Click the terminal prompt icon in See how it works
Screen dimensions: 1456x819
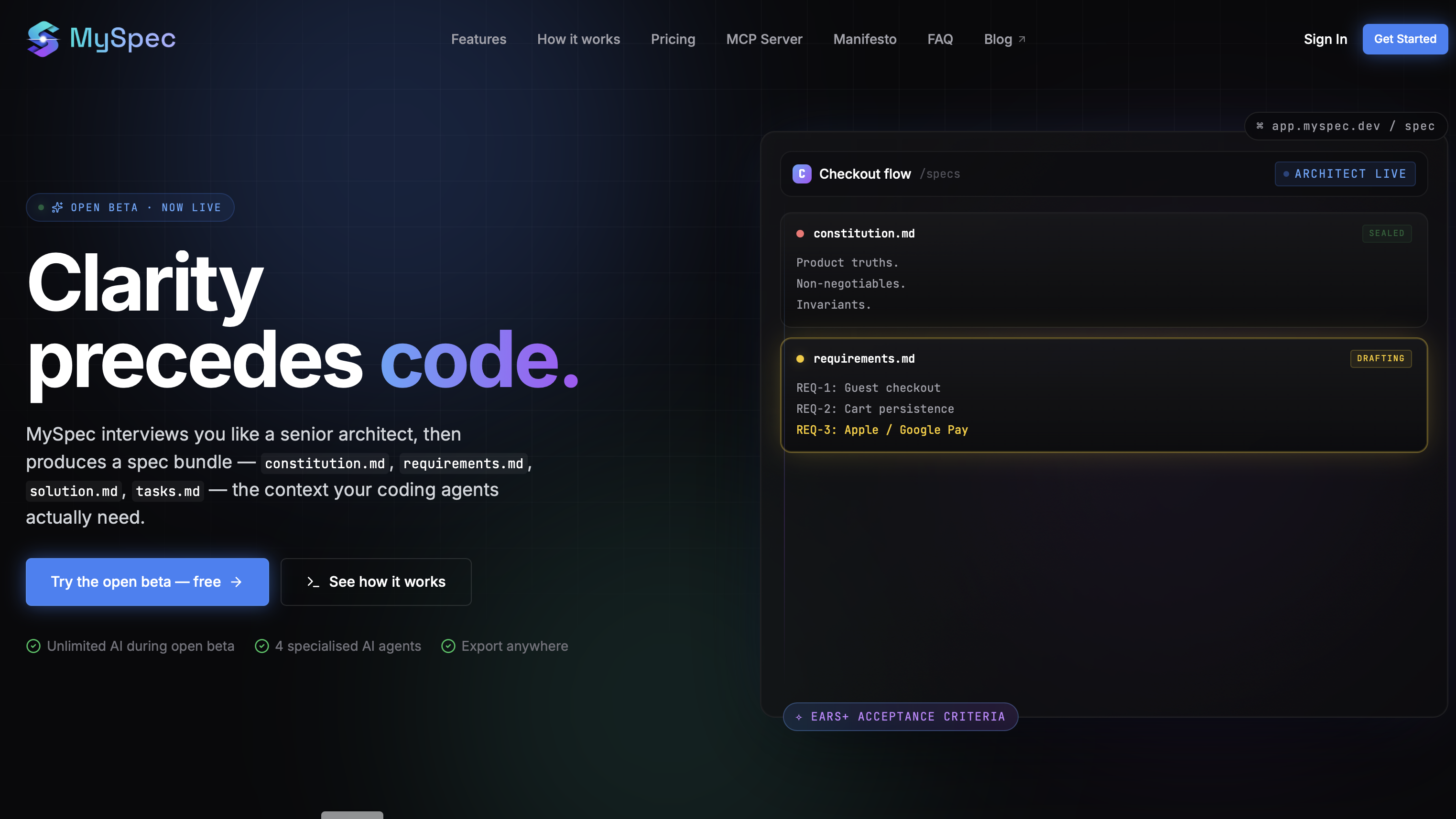pos(313,582)
